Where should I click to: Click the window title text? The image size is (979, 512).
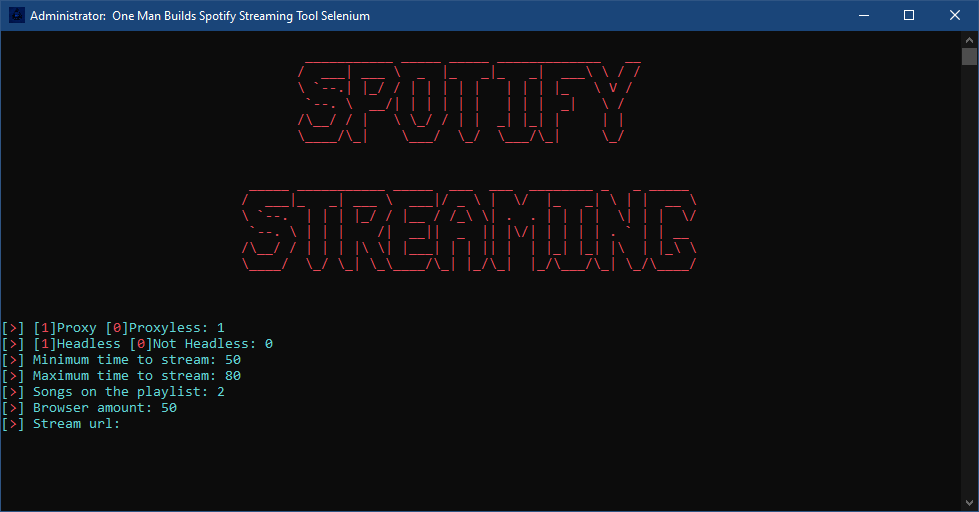[200, 16]
